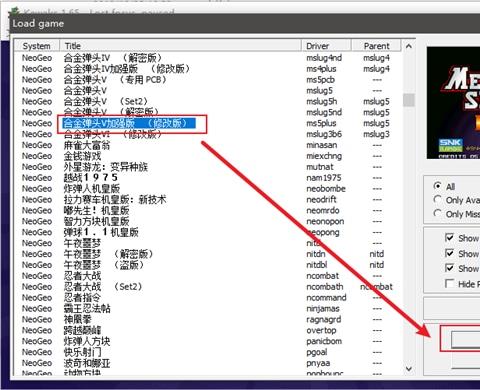Select the All radio button
480x390 pixels.
coord(437,186)
